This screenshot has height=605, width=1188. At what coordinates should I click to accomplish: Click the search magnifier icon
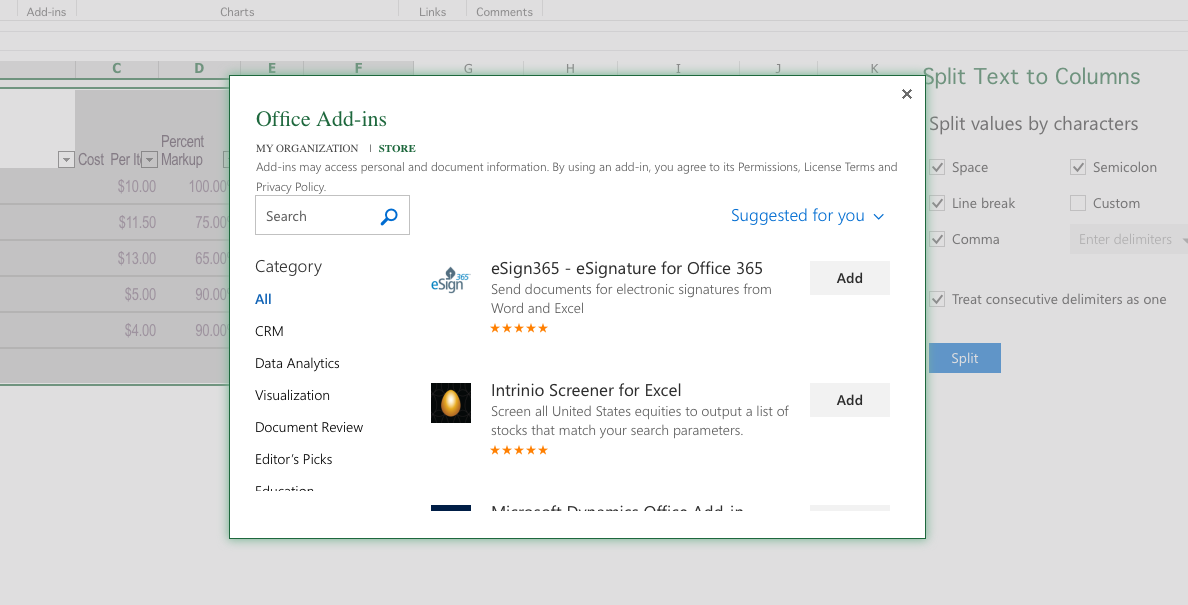coord(389,217)
